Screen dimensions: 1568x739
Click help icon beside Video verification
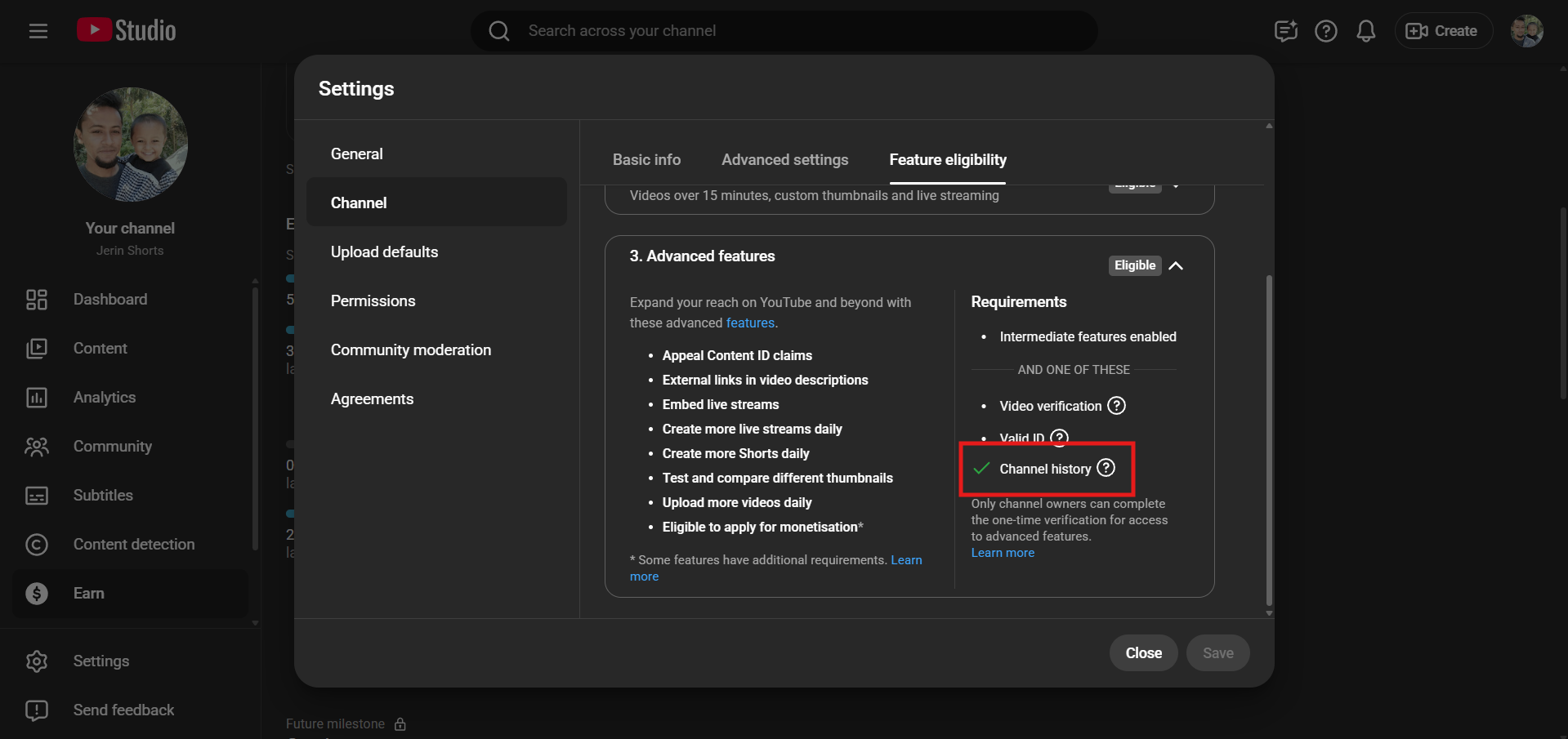point(1116,406)
